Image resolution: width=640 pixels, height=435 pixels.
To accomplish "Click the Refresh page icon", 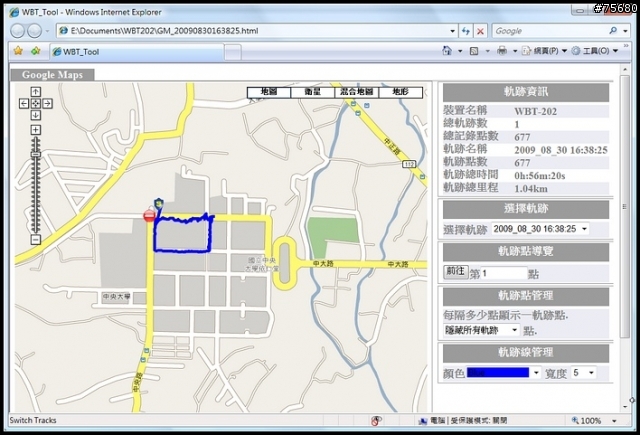I will tap(466, 31).
